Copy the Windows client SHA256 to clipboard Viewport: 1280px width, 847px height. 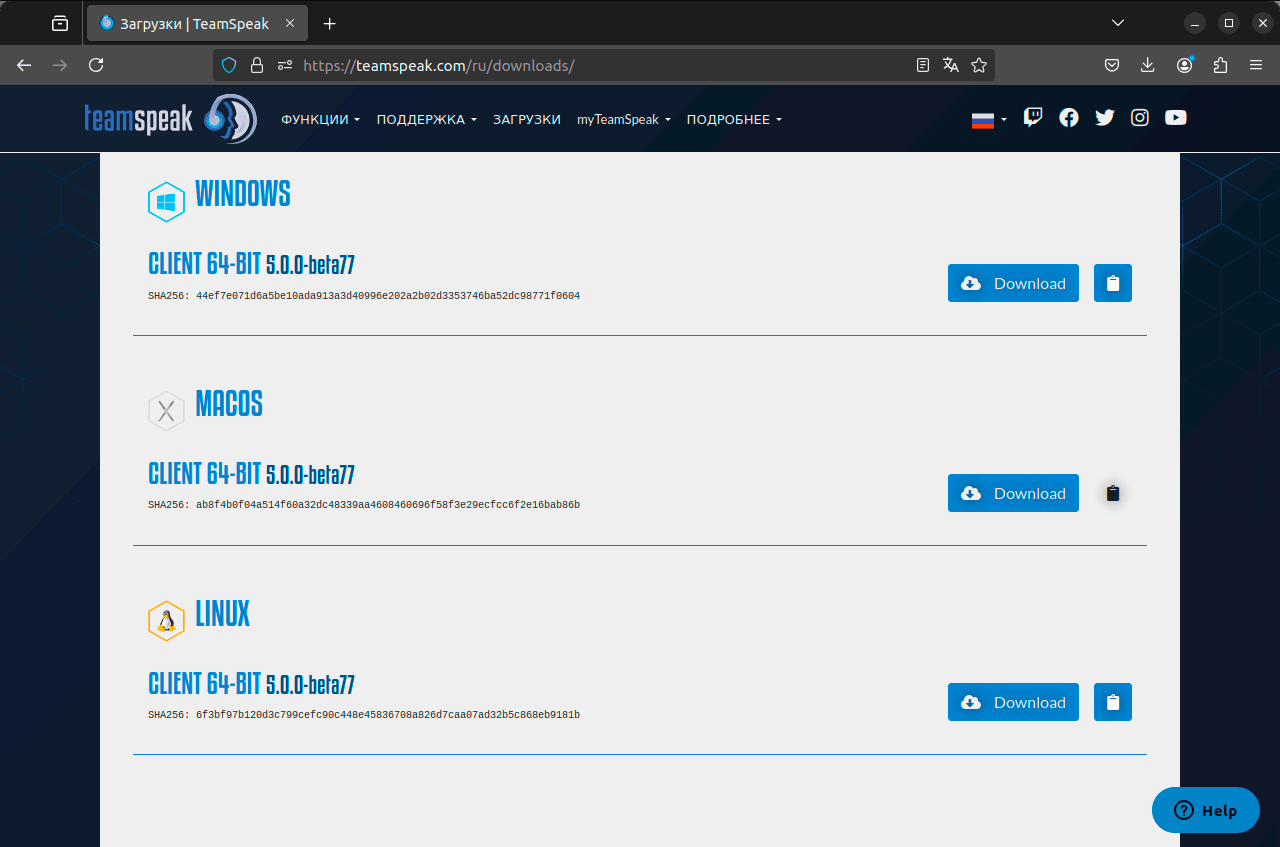[x=1113, y=283]
